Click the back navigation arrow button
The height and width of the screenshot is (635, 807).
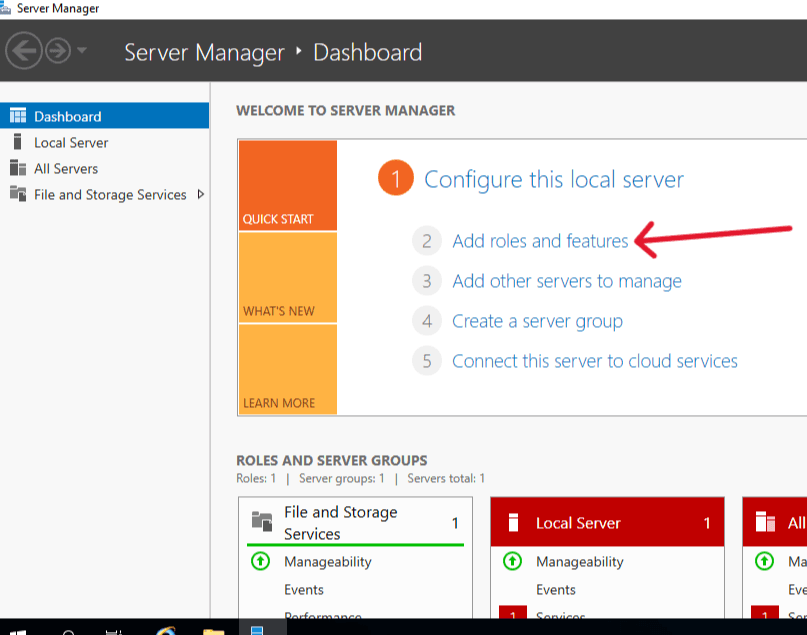point(24,50)
